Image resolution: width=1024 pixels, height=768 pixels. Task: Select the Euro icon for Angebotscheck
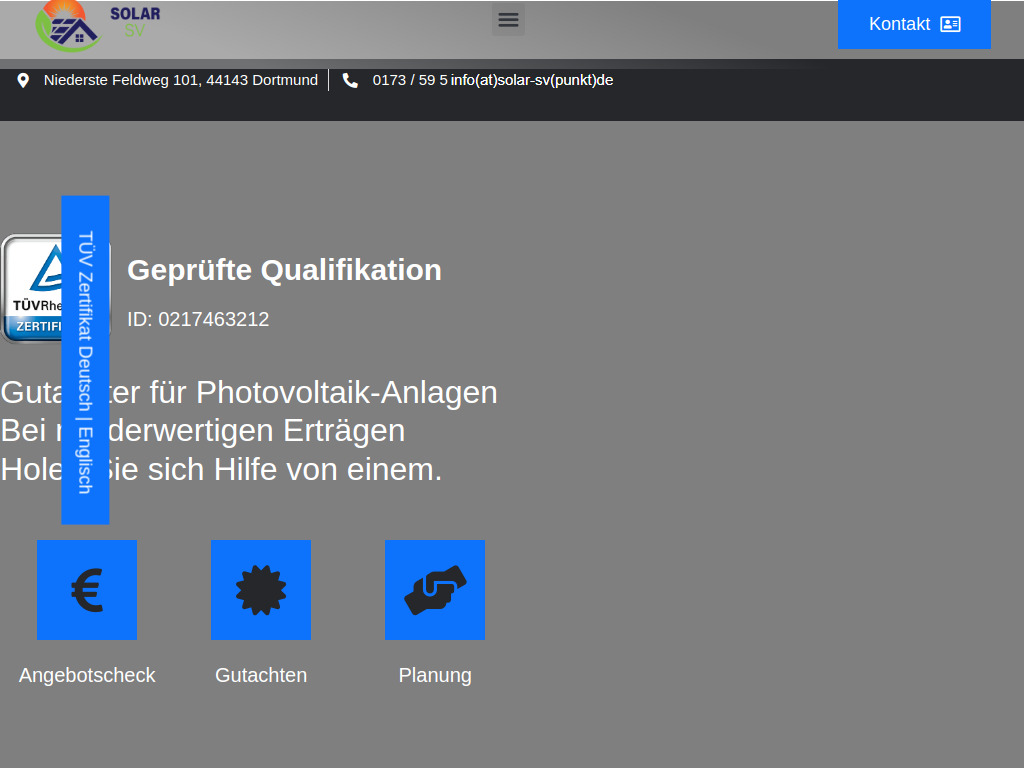[87, 590]
